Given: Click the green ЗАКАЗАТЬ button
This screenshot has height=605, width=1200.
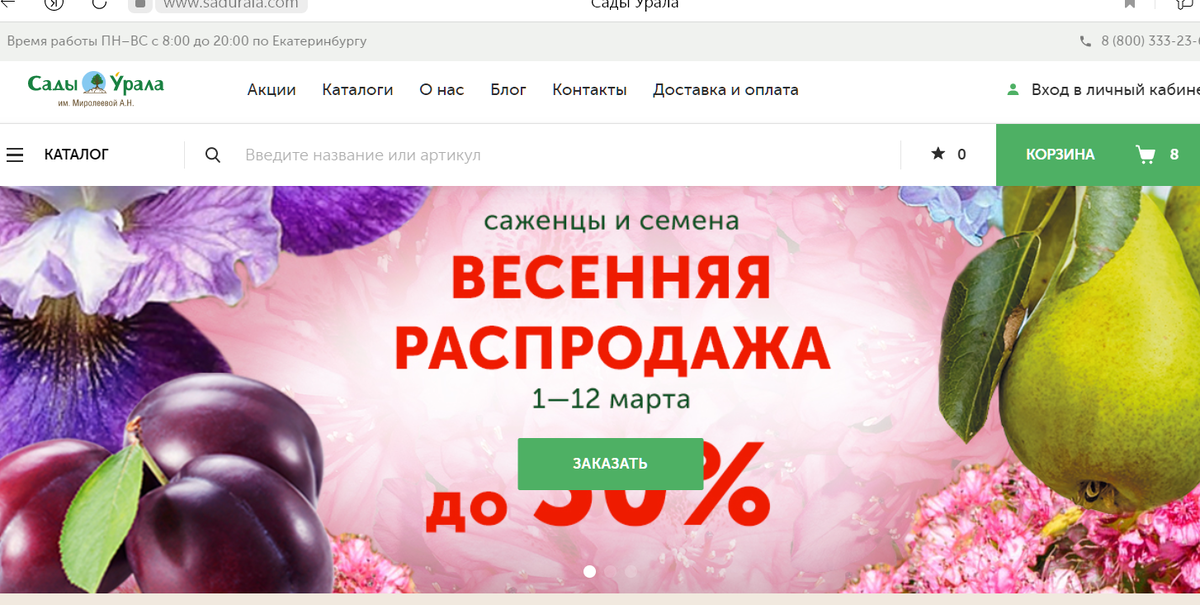Looking at the screenshot, I should pyautogui.click(x=610, y=464).
